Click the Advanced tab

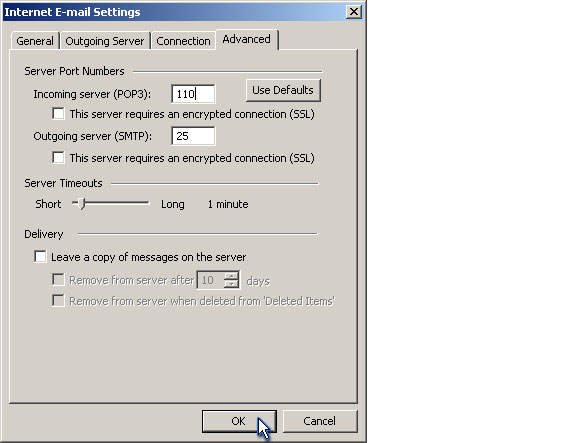tap(246, 39)
